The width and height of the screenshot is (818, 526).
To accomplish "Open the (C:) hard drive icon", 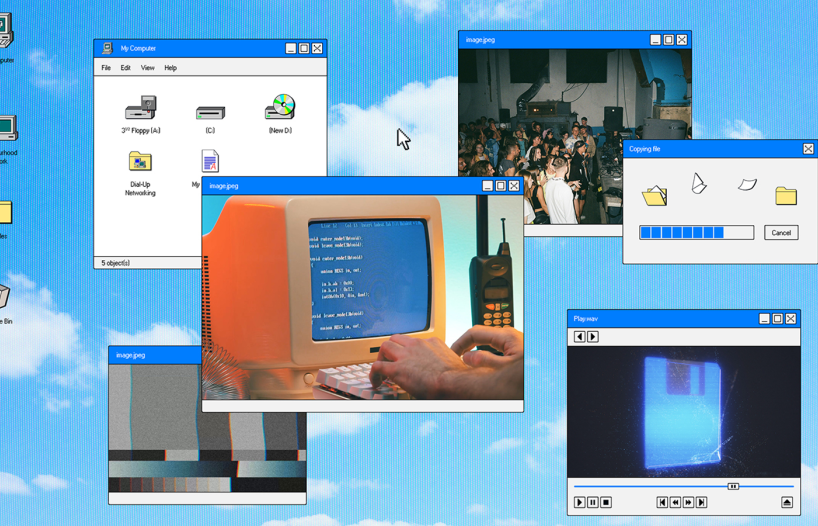I will pos(210,112).
